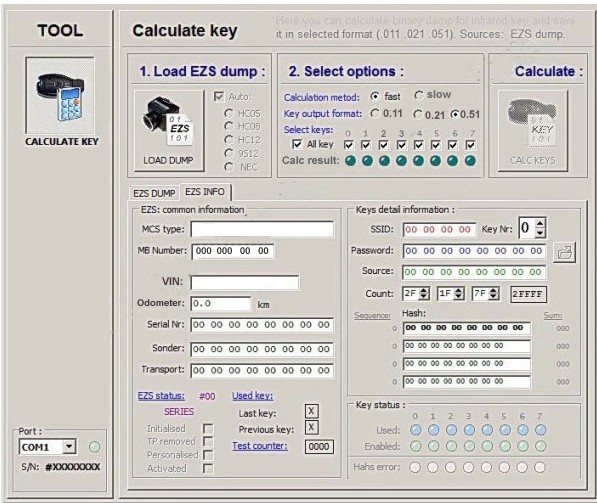
Task: Adjust the 7F count spinner
Action: click(x=493, y=294)
